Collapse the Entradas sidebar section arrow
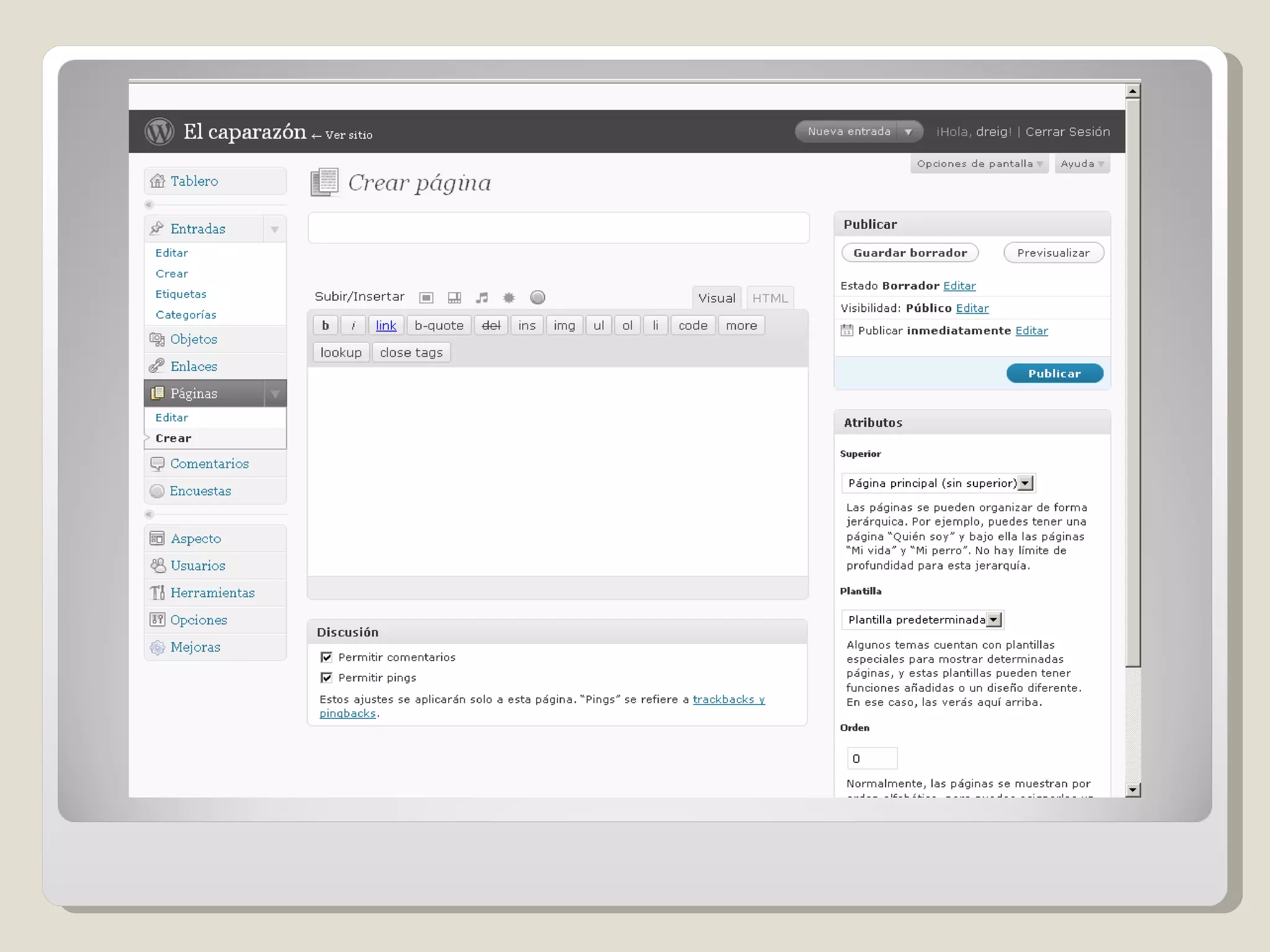This screenshot has height=952, width=1270. [275, 229]
